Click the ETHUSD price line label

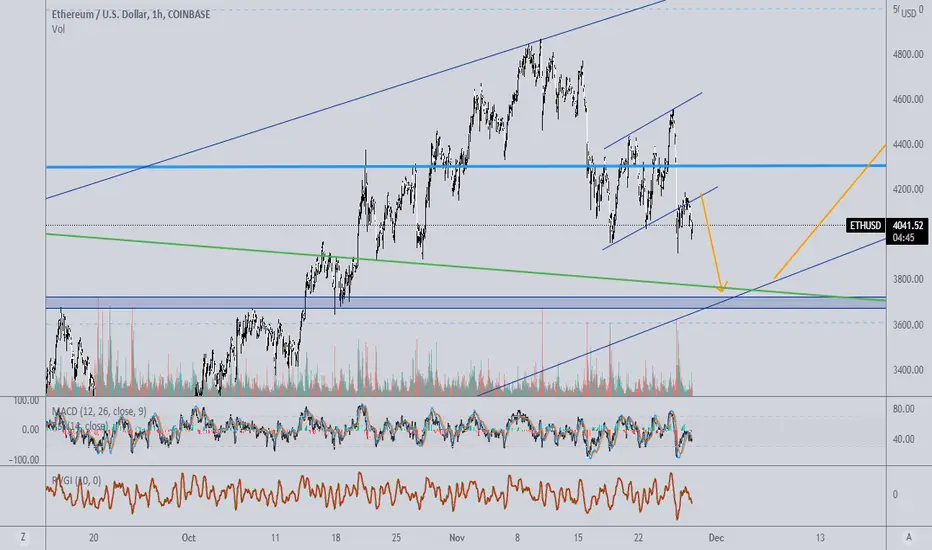pyautogui.click(x=865, y=225)
